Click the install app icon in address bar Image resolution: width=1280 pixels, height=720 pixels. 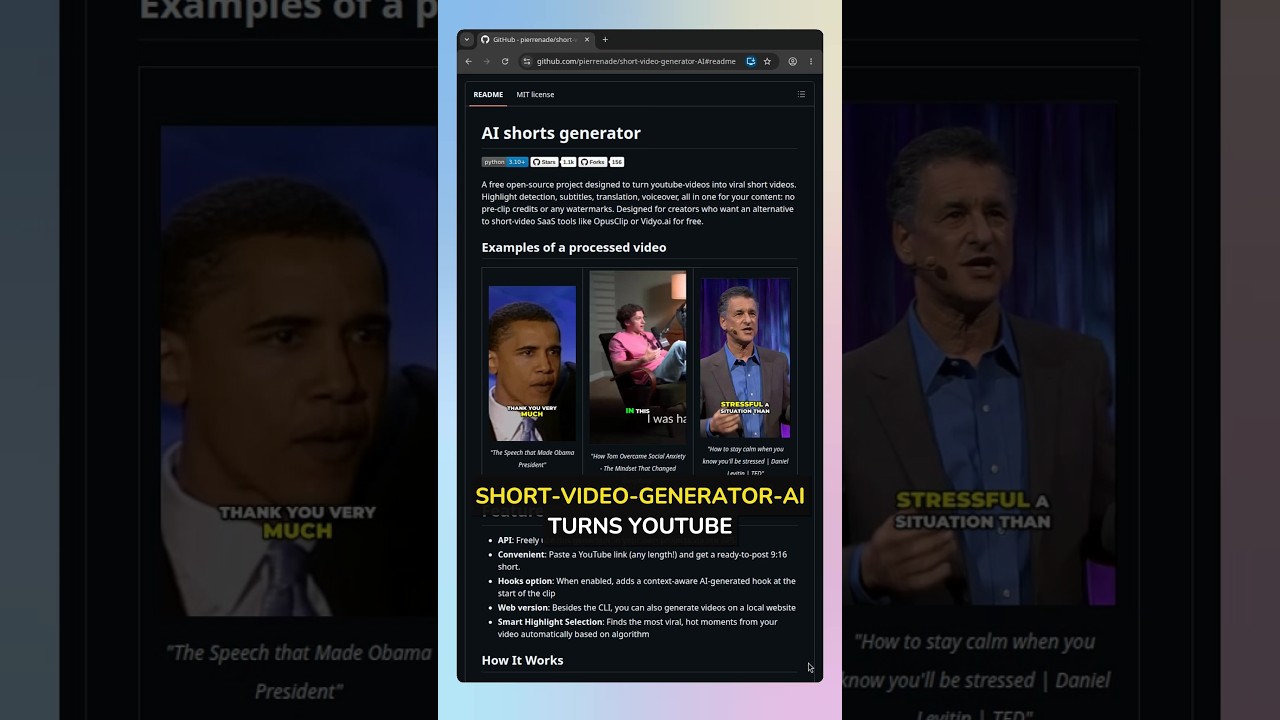[x=751, y=61]
